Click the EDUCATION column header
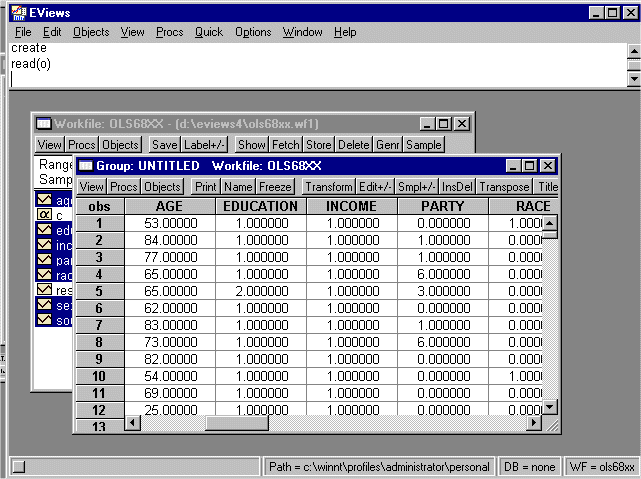Screen dimensions: 641x479 (x=260, y=206)
